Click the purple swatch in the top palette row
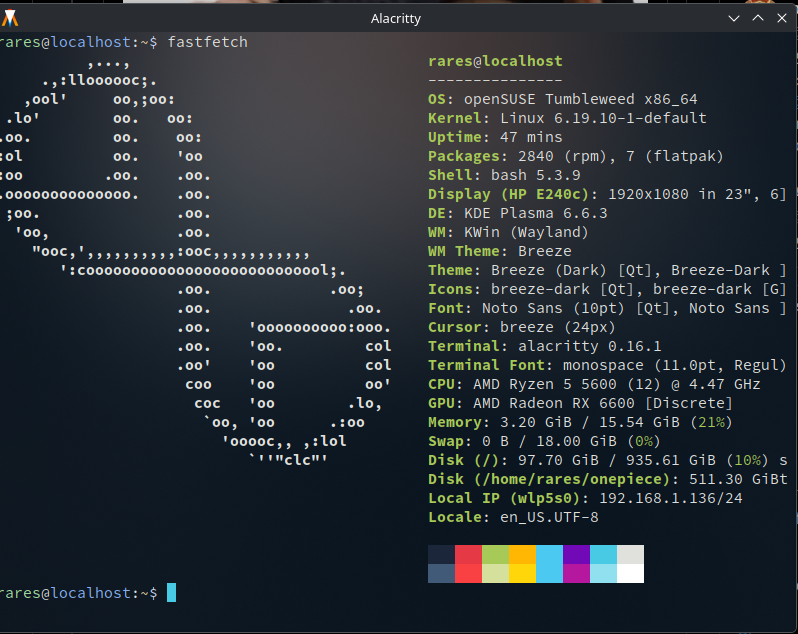The height and width of the screenshot is (634, 798). pyautogui.click(x=576, y=555)
